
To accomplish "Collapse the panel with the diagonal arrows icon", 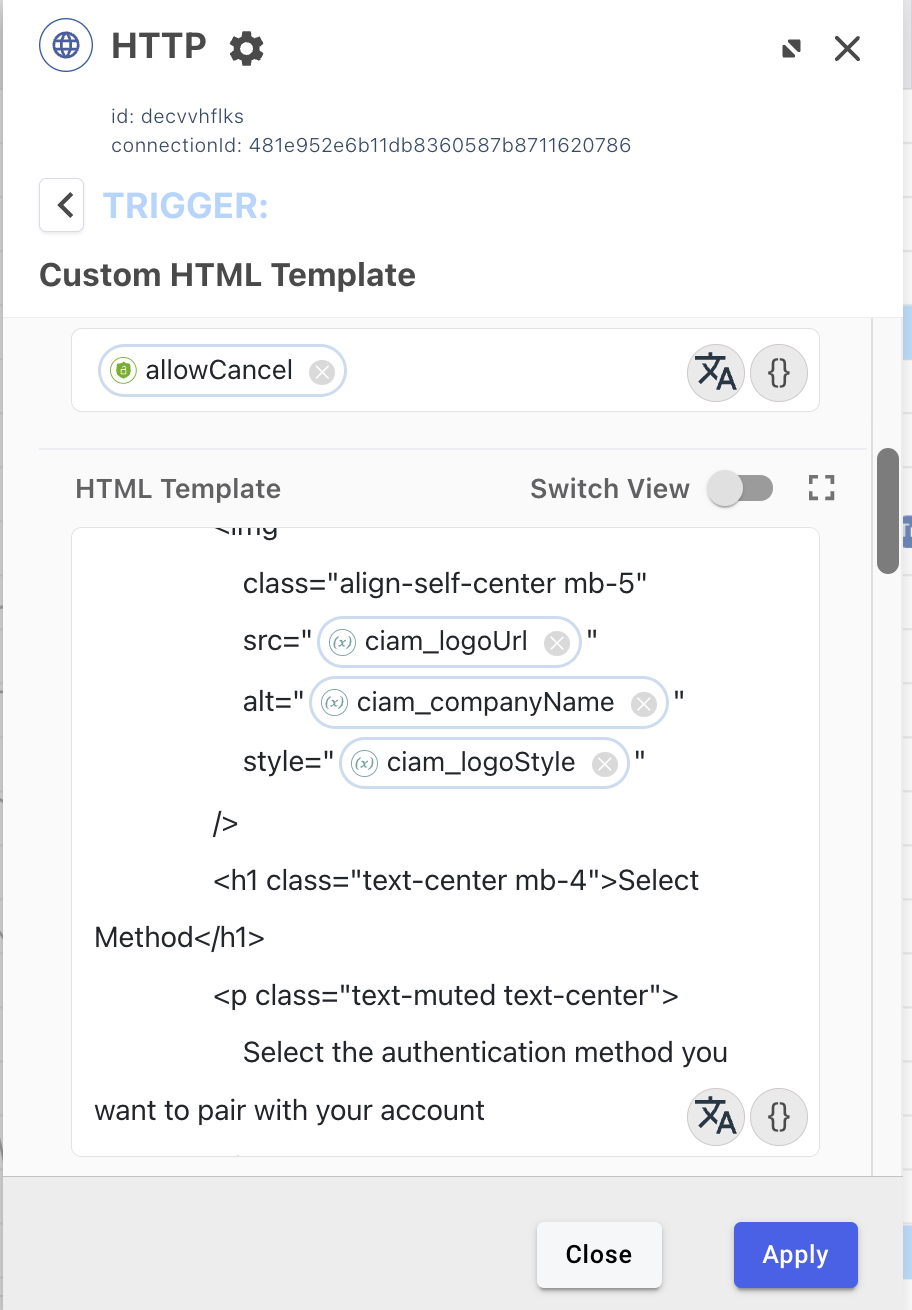I will pyautogui.click(x=791, y=48).
